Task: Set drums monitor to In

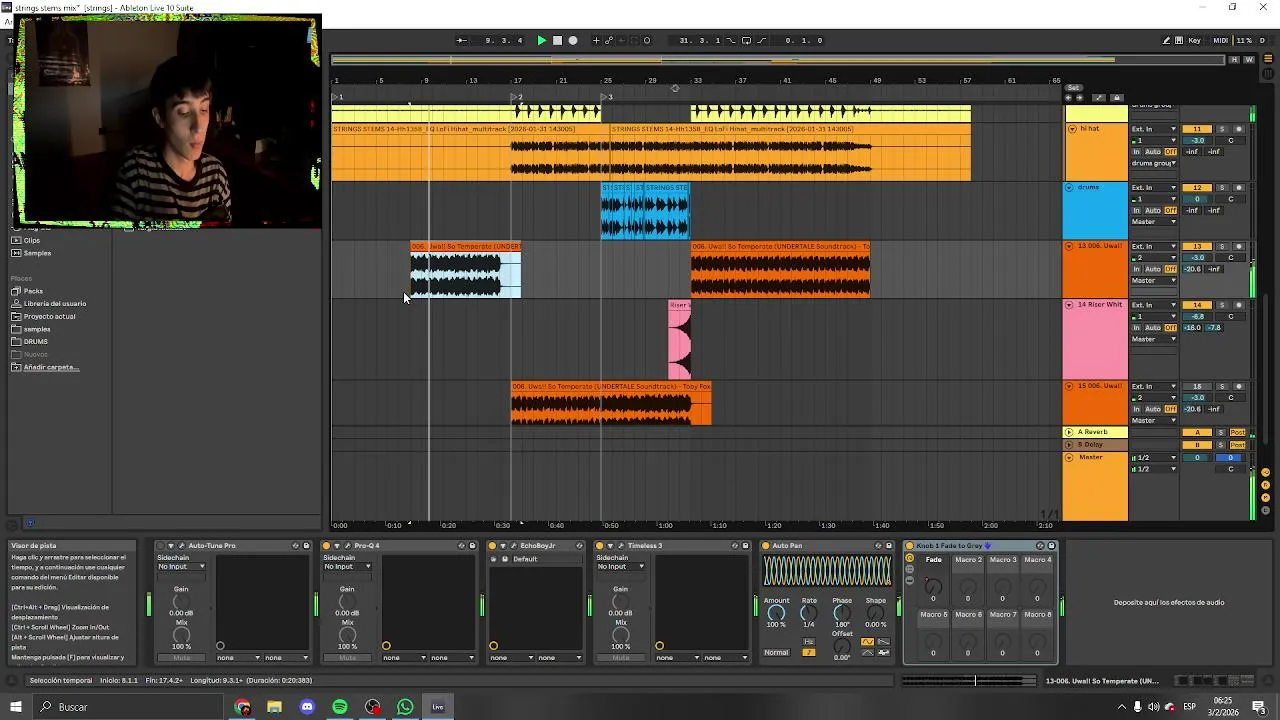Action: click(1137, 211)
